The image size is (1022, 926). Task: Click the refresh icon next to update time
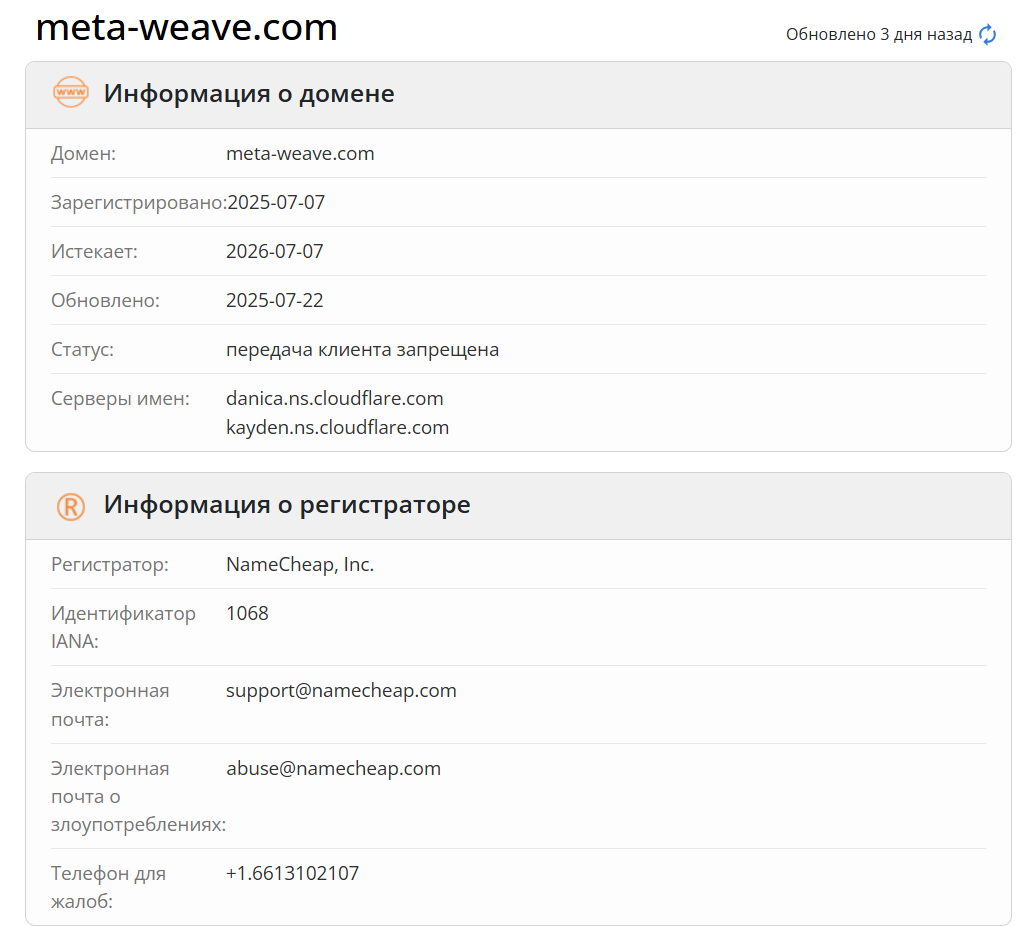click(987, 35)
